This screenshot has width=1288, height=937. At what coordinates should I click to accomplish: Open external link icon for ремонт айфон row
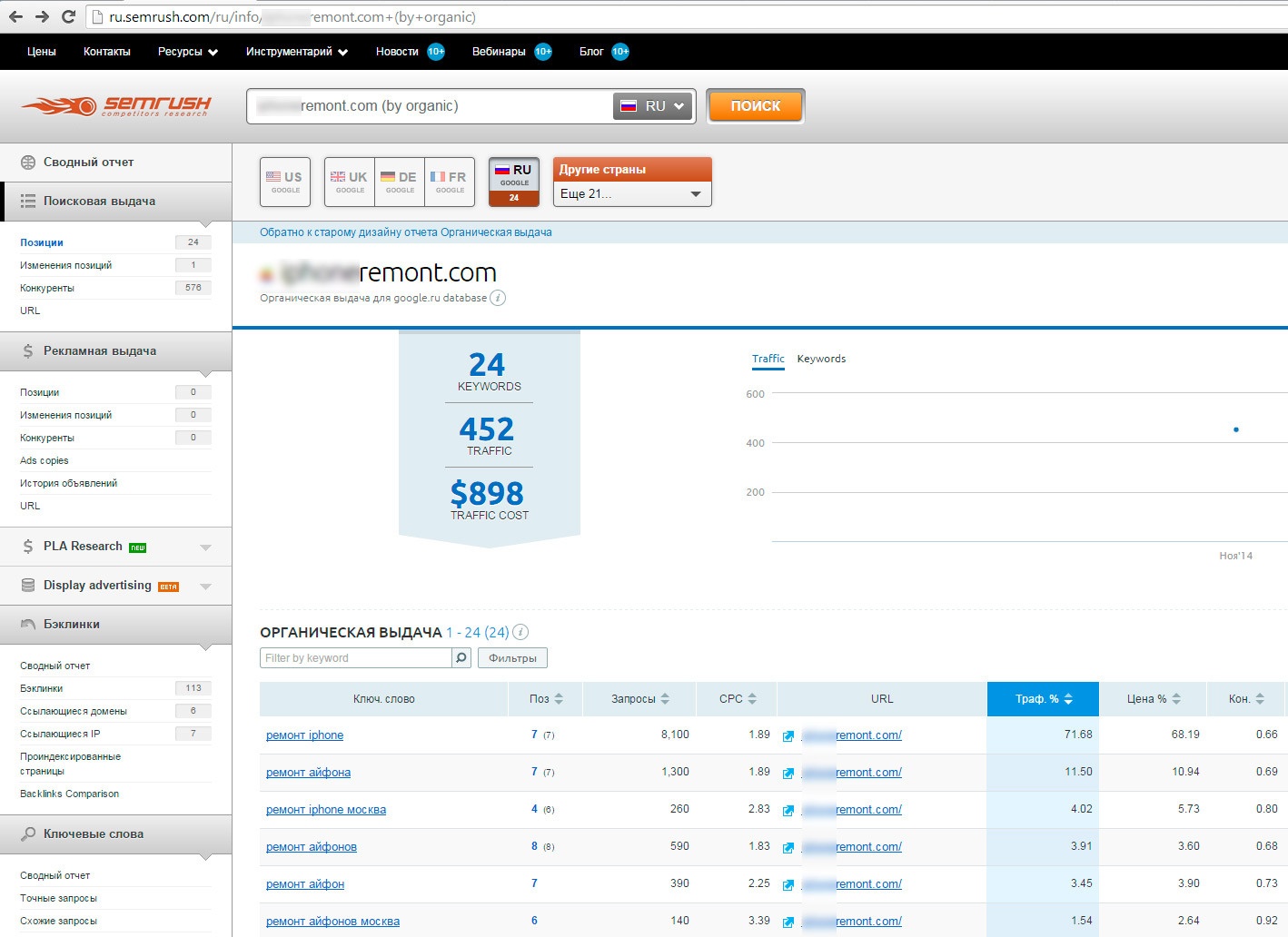click(788, 885)
